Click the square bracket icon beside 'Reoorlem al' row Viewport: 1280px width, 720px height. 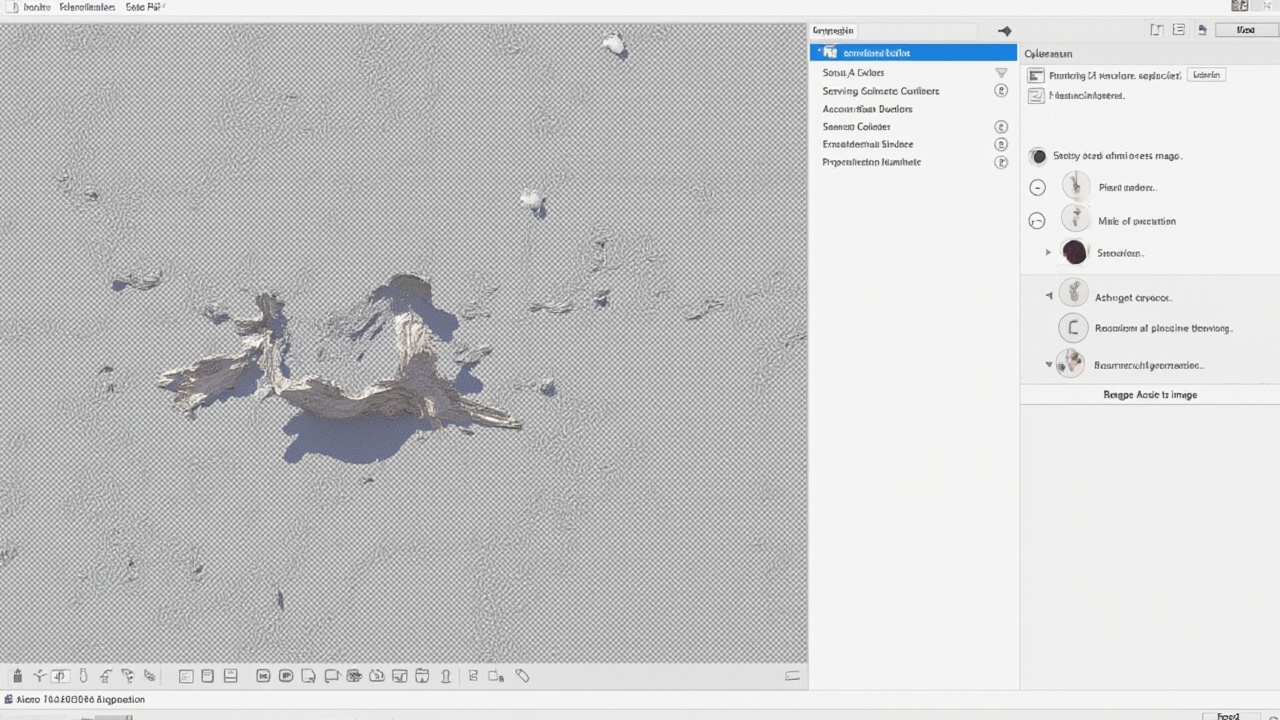(x=1073, y=328)
